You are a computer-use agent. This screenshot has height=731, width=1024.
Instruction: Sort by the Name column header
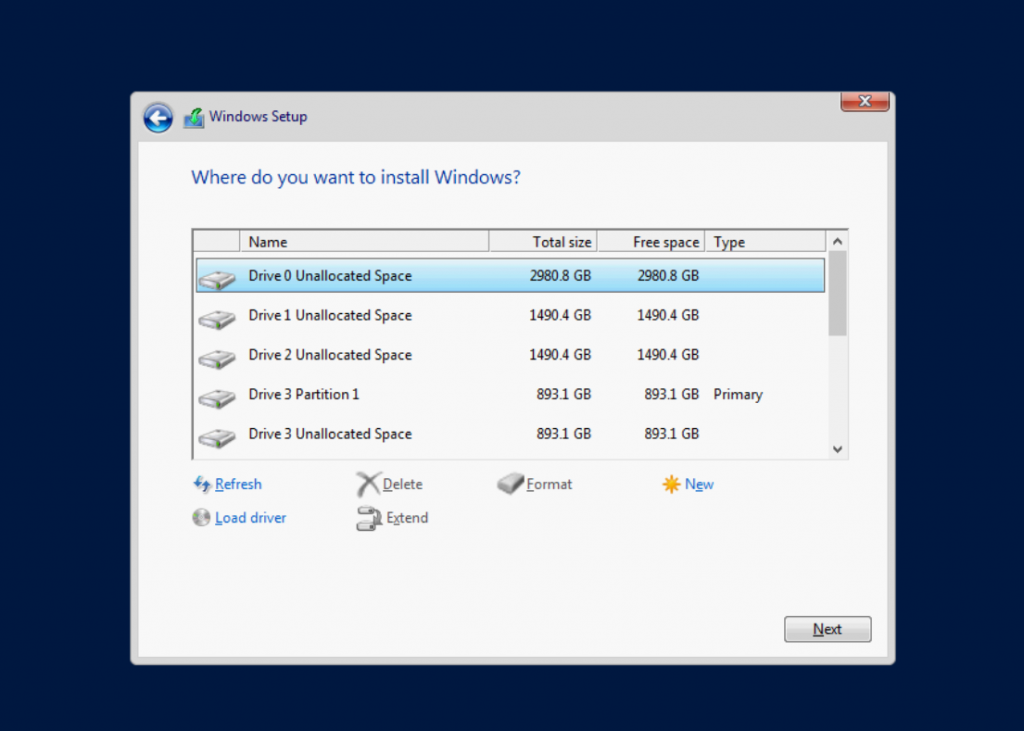click(x=364, y=242)
